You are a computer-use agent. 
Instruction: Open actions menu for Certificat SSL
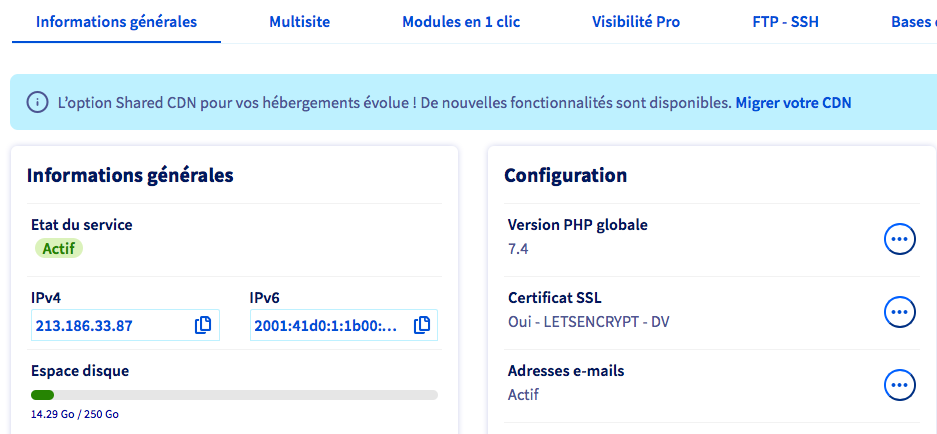click(x=900, y=312)
